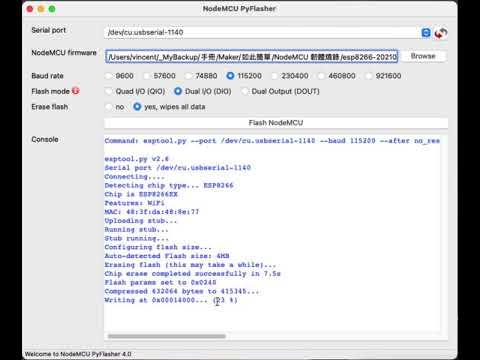
Task: Choose Quad I/O (QIO) flash mode
Action: tap(109, 91)
